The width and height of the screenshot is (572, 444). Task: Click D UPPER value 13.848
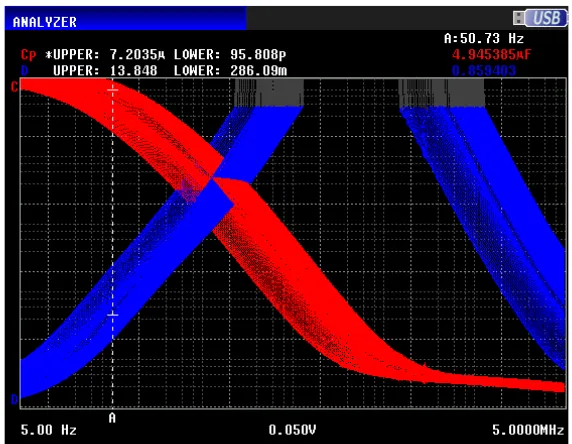(x=134, y=70)
